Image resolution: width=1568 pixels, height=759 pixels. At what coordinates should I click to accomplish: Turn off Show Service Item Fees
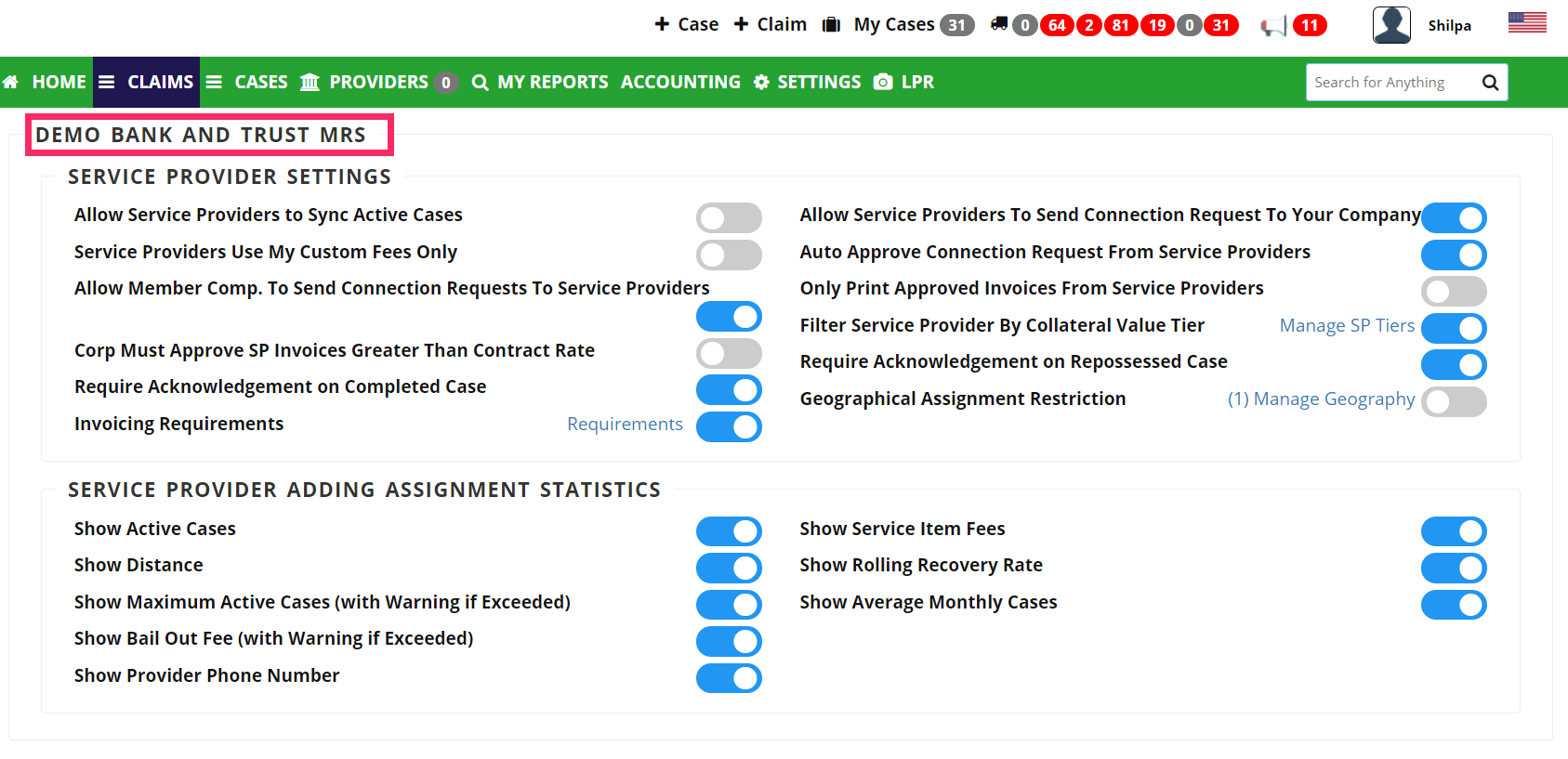coord(1454,531)
